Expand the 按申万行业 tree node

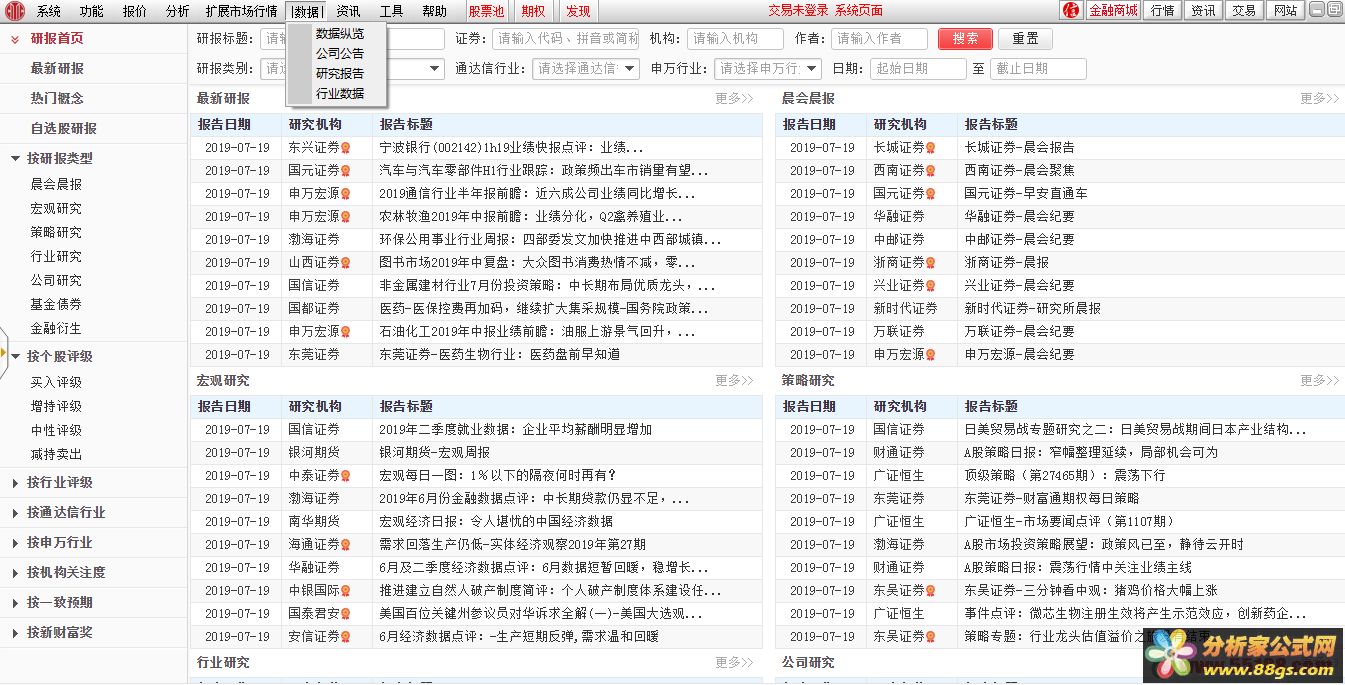pos(16,543)
